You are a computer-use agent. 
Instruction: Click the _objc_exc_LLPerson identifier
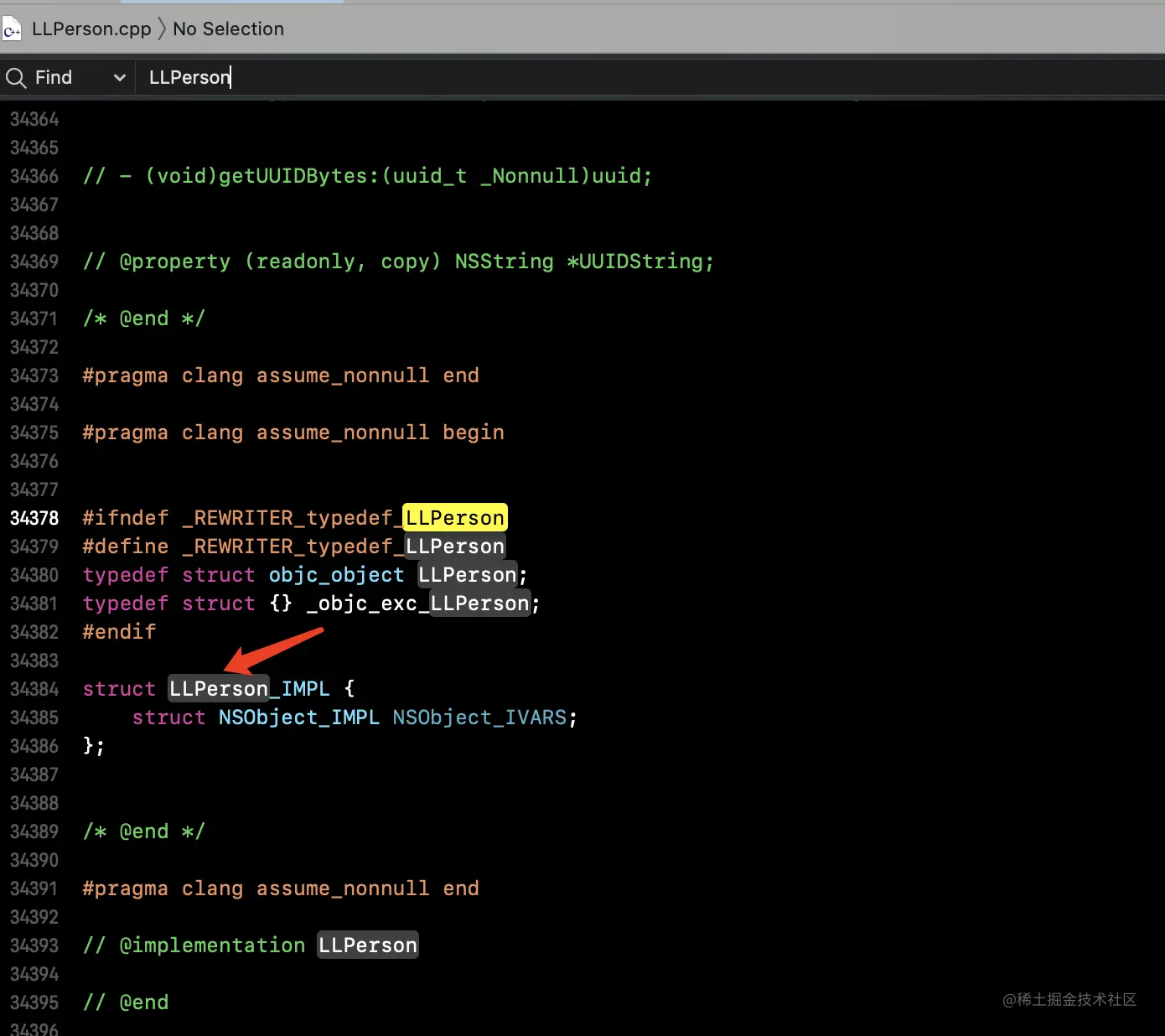click(418, 603)
